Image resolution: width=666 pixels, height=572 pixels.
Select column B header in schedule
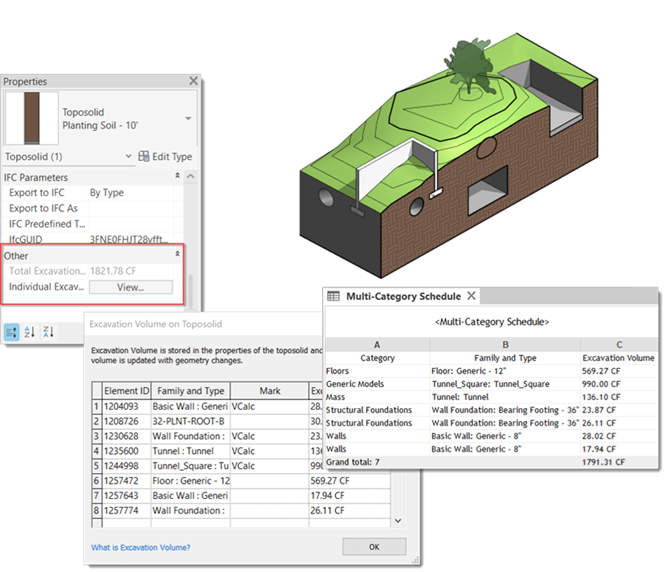pos(505,344)
